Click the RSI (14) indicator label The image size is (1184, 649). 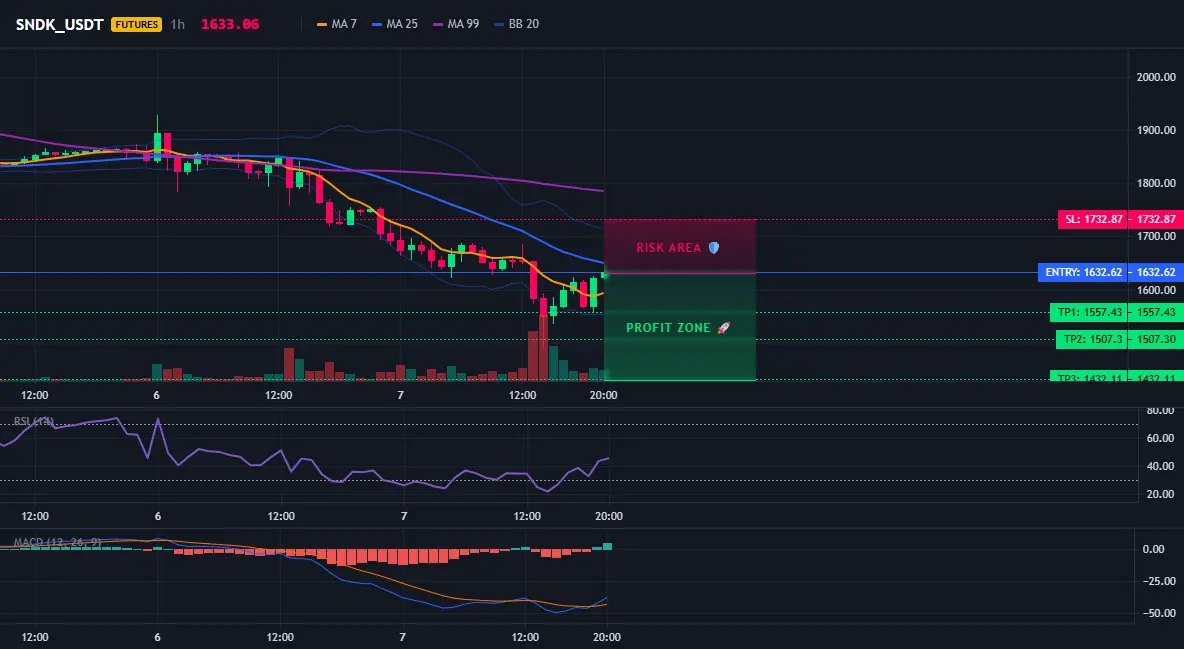(34, 422)
